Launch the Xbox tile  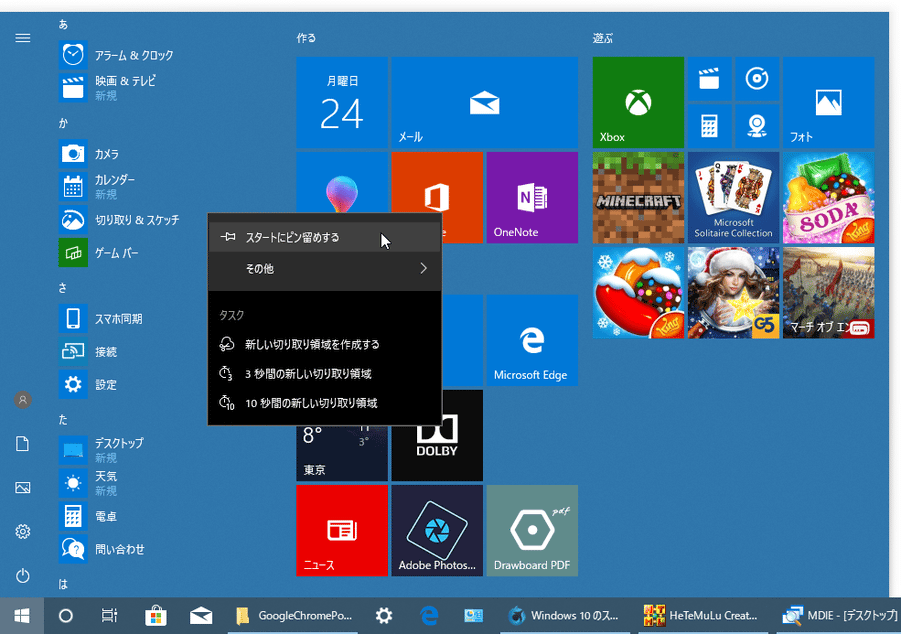coord(638,102)
